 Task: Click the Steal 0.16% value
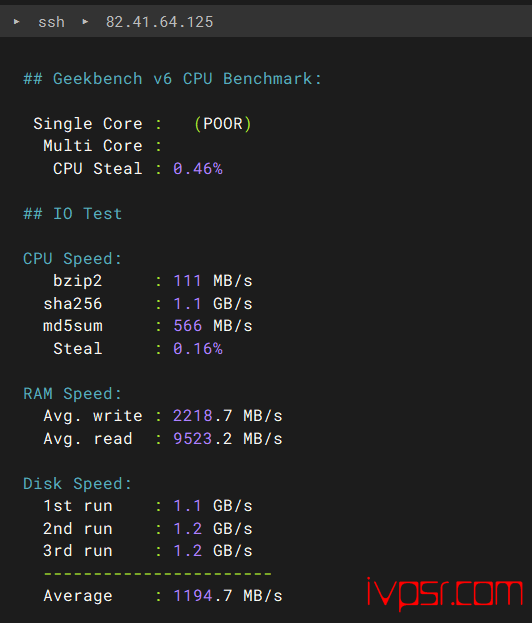pos(198,349)
